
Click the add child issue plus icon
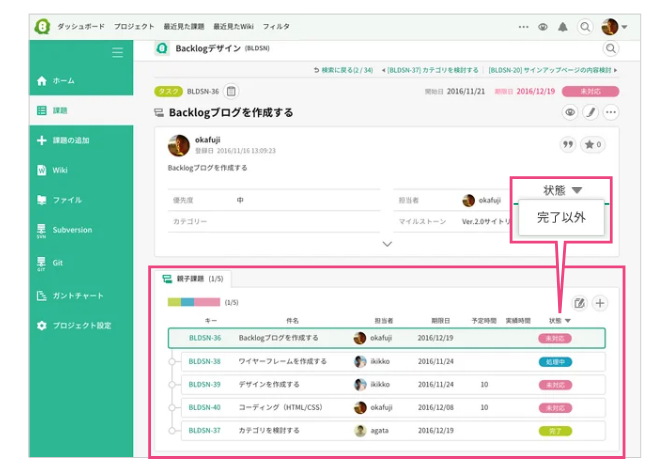600,303
